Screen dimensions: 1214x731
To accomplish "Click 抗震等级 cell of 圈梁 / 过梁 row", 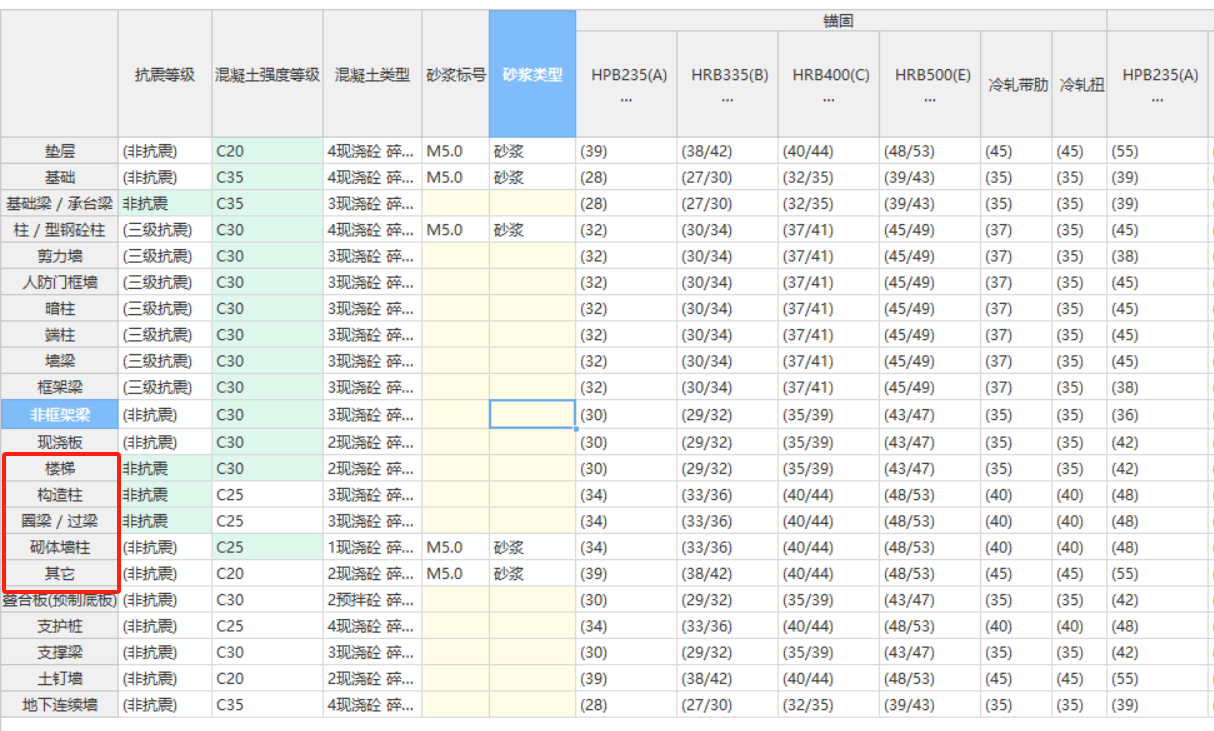I will click(165, 520).
